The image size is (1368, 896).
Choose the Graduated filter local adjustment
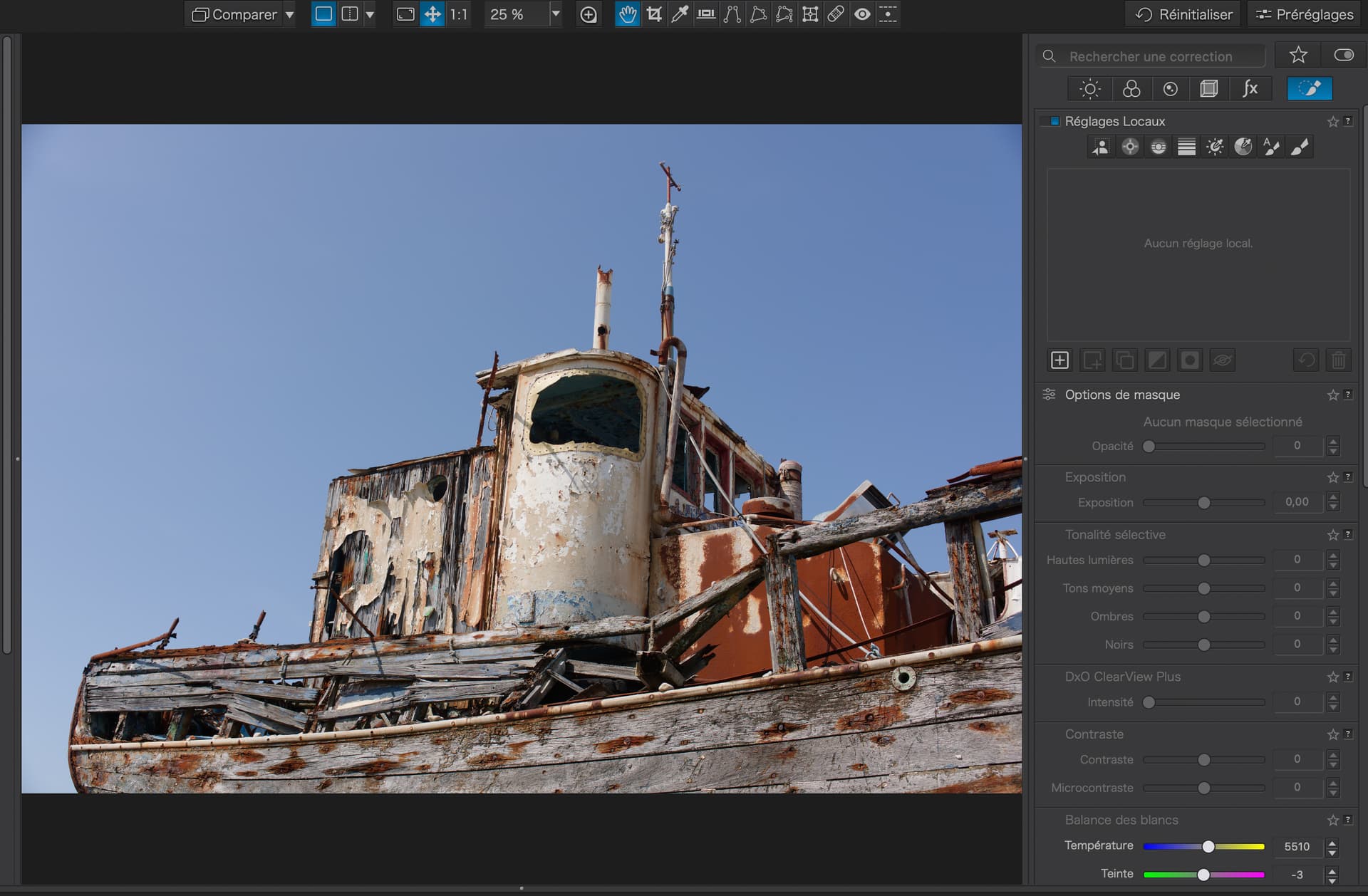coord(1186,147)
